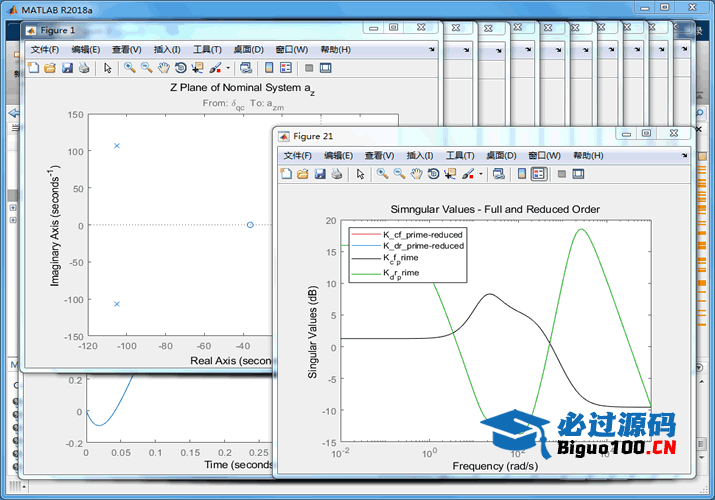
Task: Click 'Imaginary Axis (seconds⁻¹)' axis label in Figure 1
Action: 54,226
